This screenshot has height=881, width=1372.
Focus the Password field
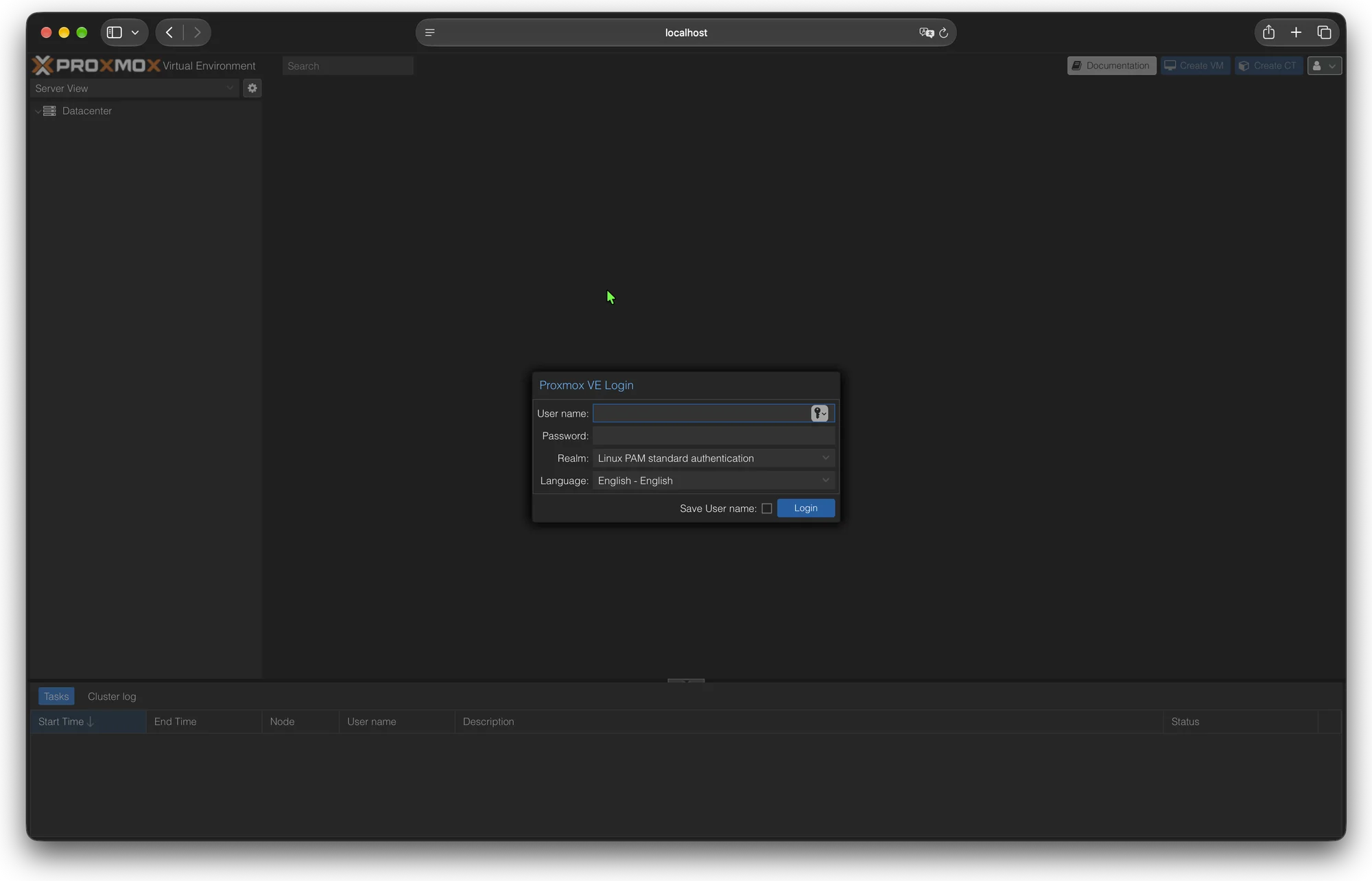pos(713,436)
